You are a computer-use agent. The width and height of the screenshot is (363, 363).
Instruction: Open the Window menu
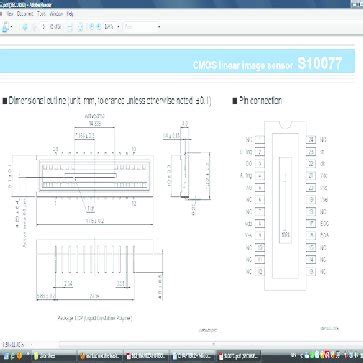(56, 14)
